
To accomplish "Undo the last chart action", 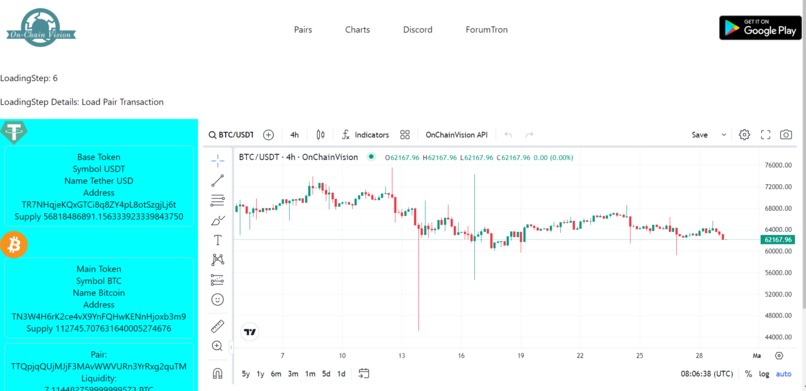I will [508, 135].
